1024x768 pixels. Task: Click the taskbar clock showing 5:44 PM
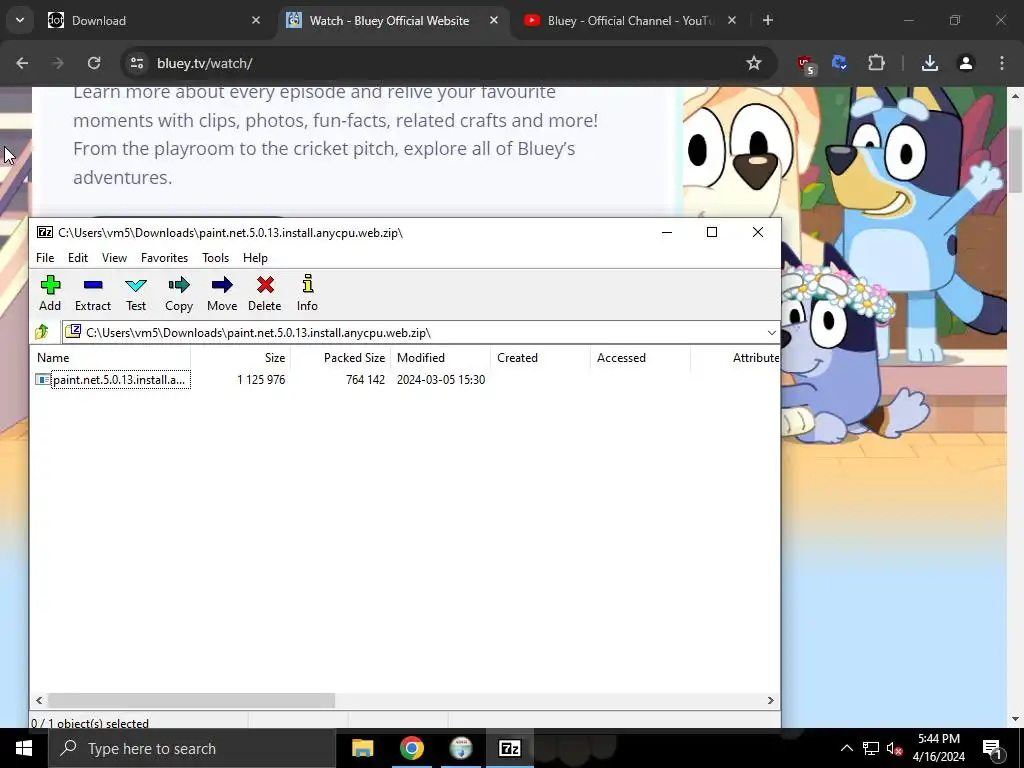pyautogui.click(x=938, y=748)
